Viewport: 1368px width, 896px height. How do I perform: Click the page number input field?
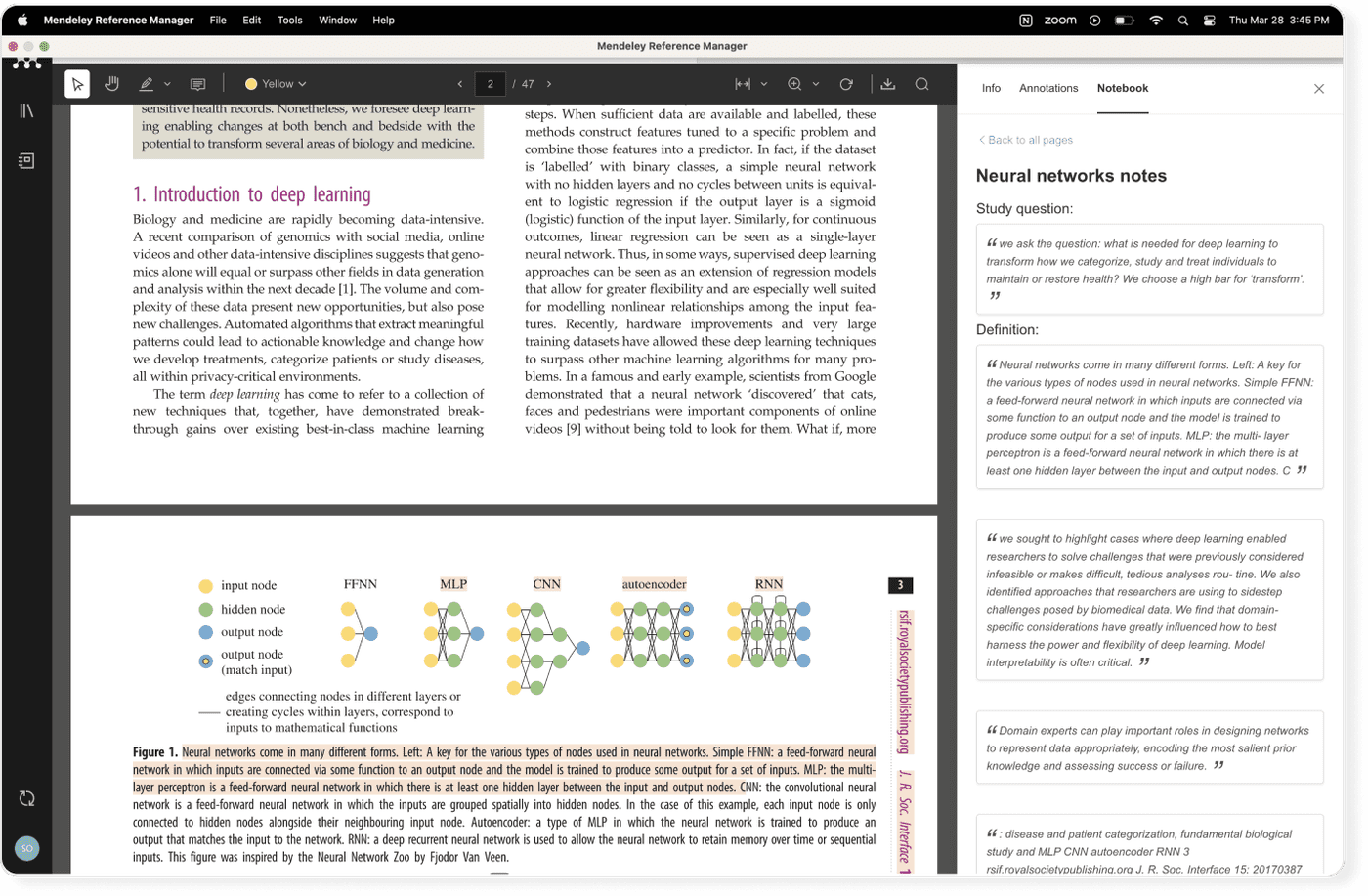pos(490,84)
